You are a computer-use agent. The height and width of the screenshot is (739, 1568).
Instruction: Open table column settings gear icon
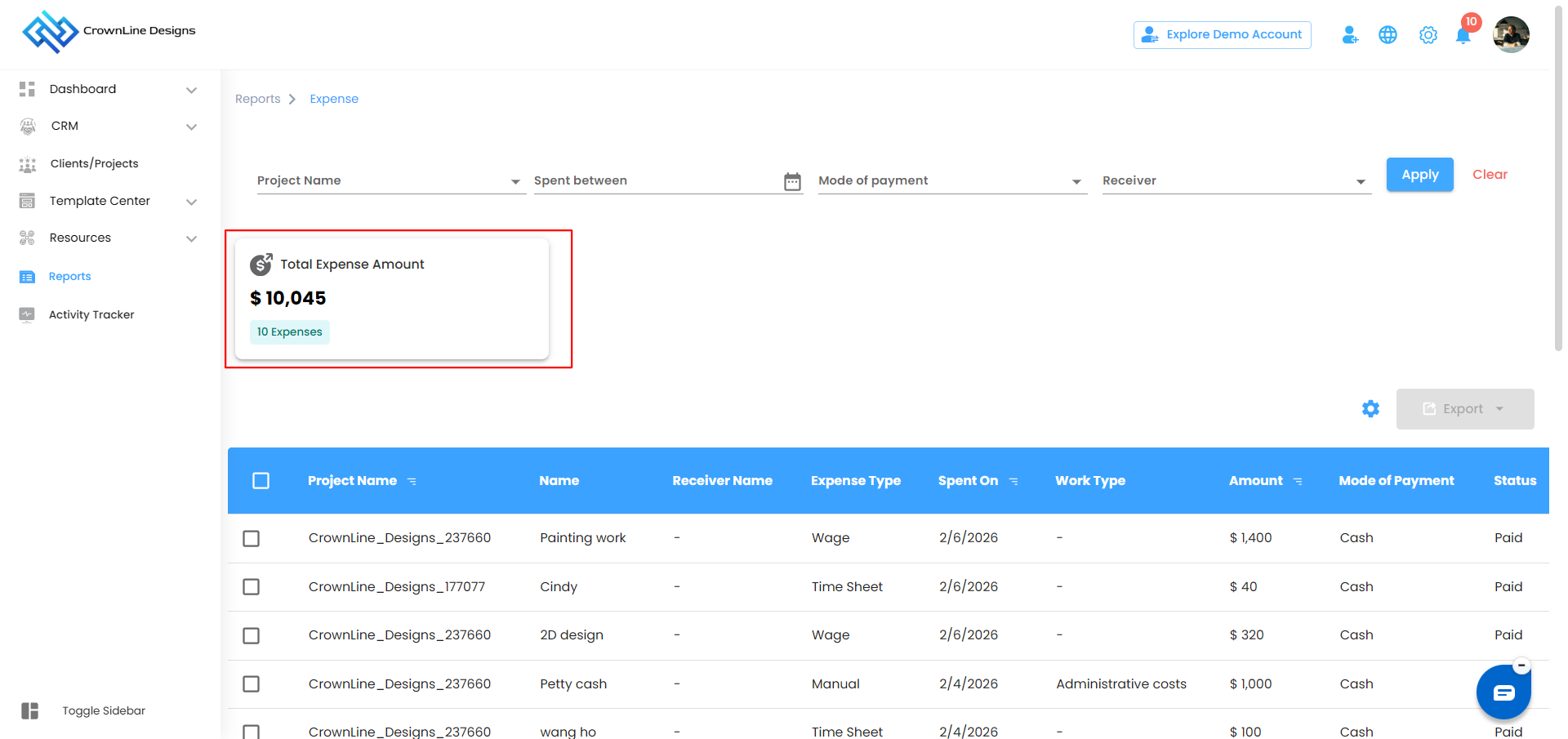click(1370, 409)
